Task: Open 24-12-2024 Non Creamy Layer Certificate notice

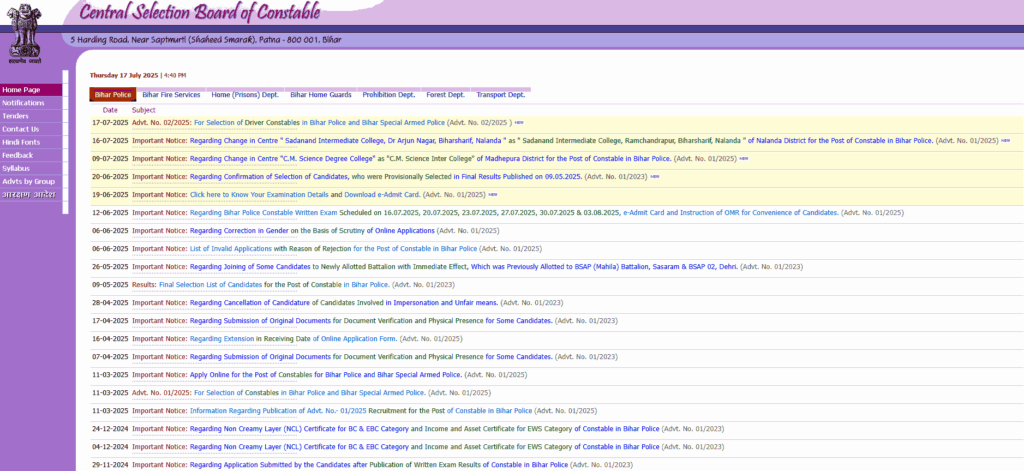Action: [424, 429]
